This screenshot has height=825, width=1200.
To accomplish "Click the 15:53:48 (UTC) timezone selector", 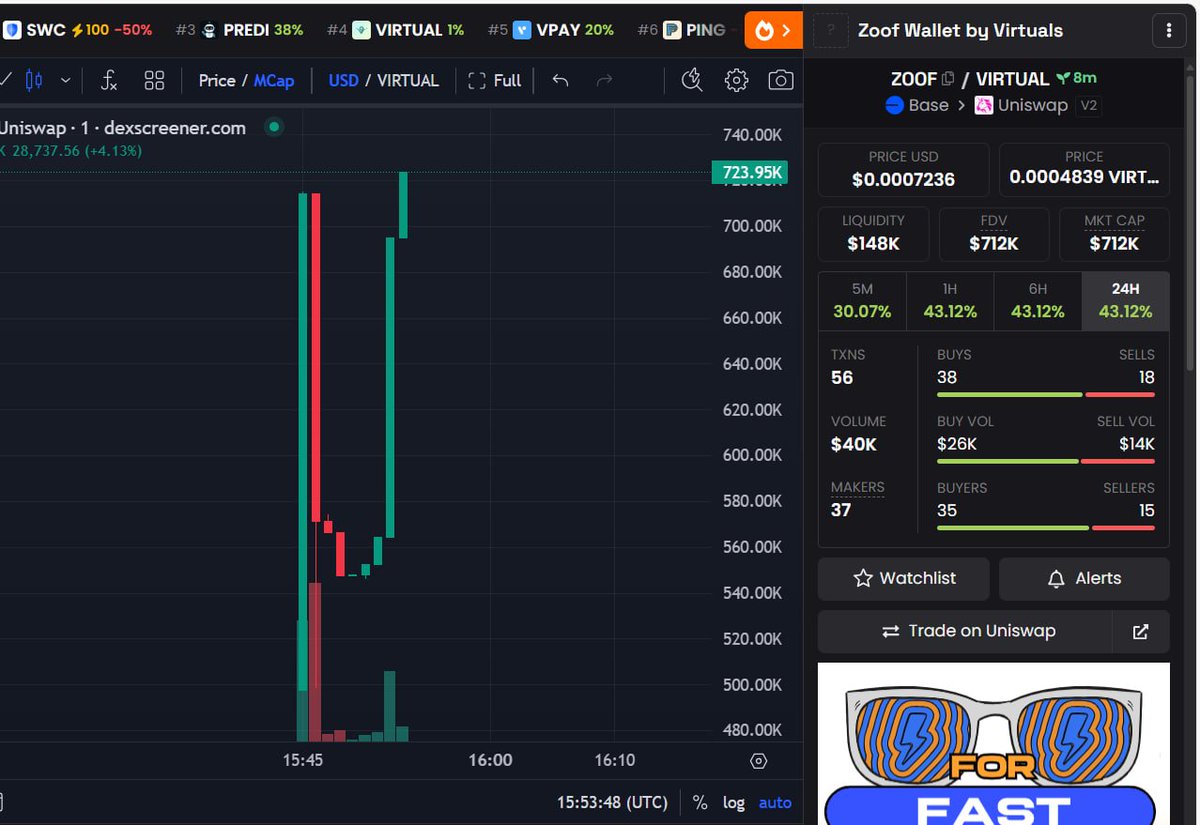I will (612, 802).
